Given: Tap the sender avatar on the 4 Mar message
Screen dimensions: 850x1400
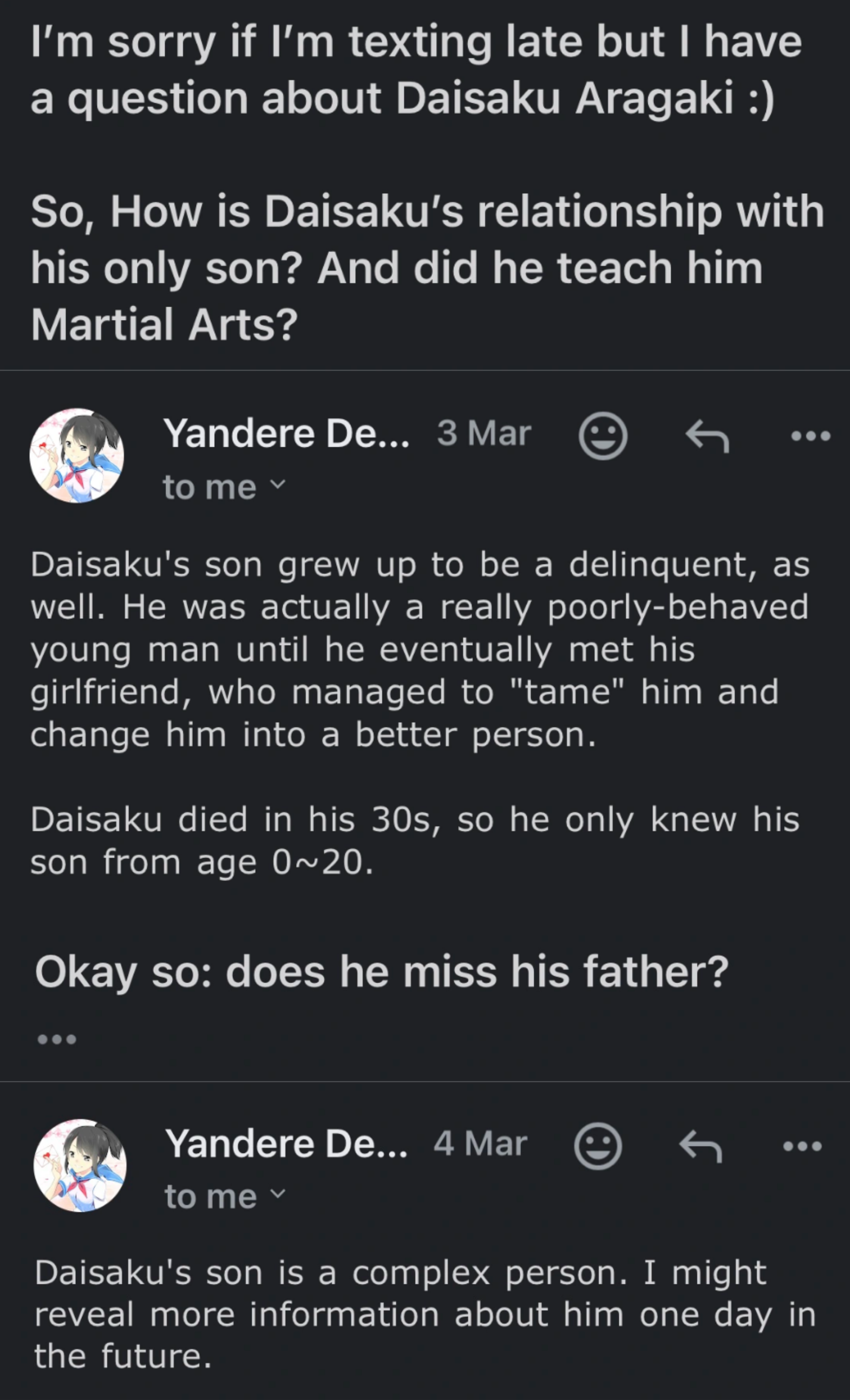Looking at the screenshot, I should coord(80,1166).
